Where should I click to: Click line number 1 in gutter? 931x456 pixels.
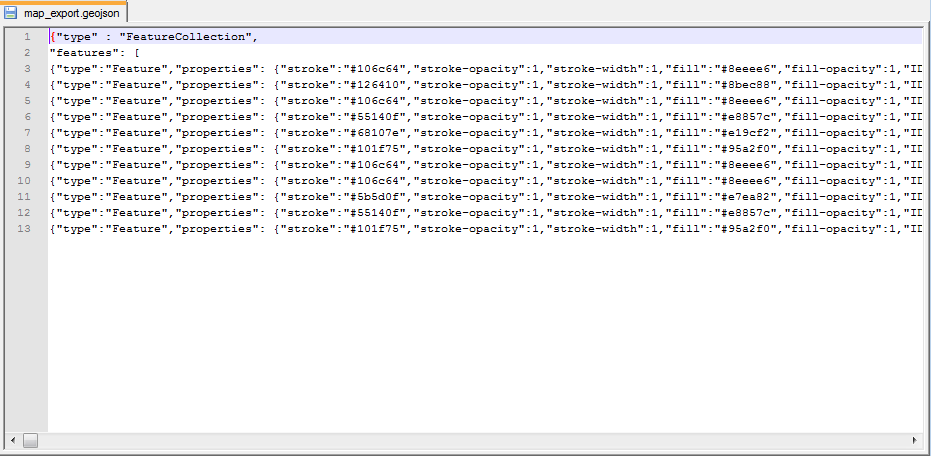pyautogui.click(x=27, y=37)
